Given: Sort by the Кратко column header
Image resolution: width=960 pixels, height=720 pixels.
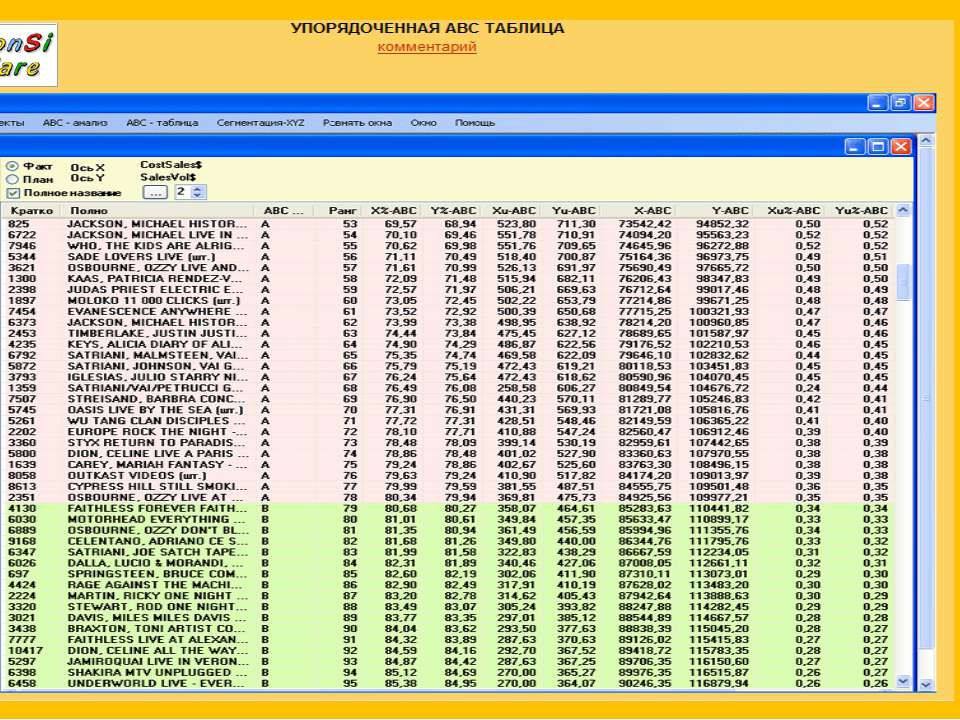Looking at the screenshot, I should (31, 211).
